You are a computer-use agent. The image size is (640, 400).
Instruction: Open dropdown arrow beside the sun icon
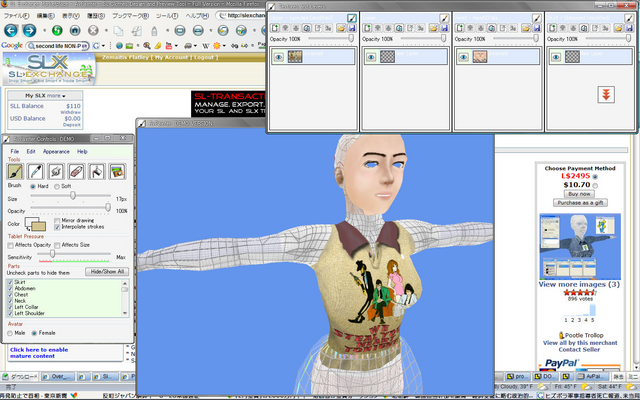pos(224,46)
